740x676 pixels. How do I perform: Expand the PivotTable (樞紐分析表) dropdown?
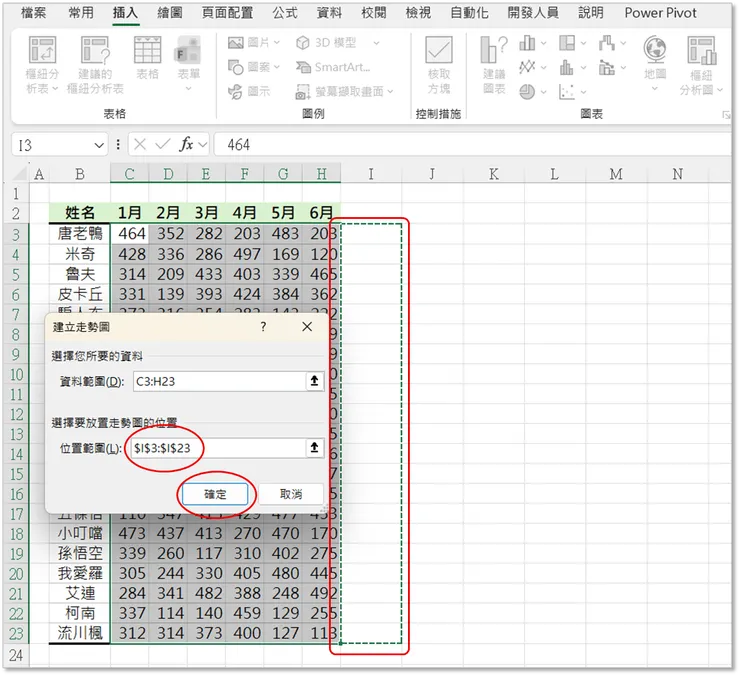pyautogui.click(x=55, y=88)
